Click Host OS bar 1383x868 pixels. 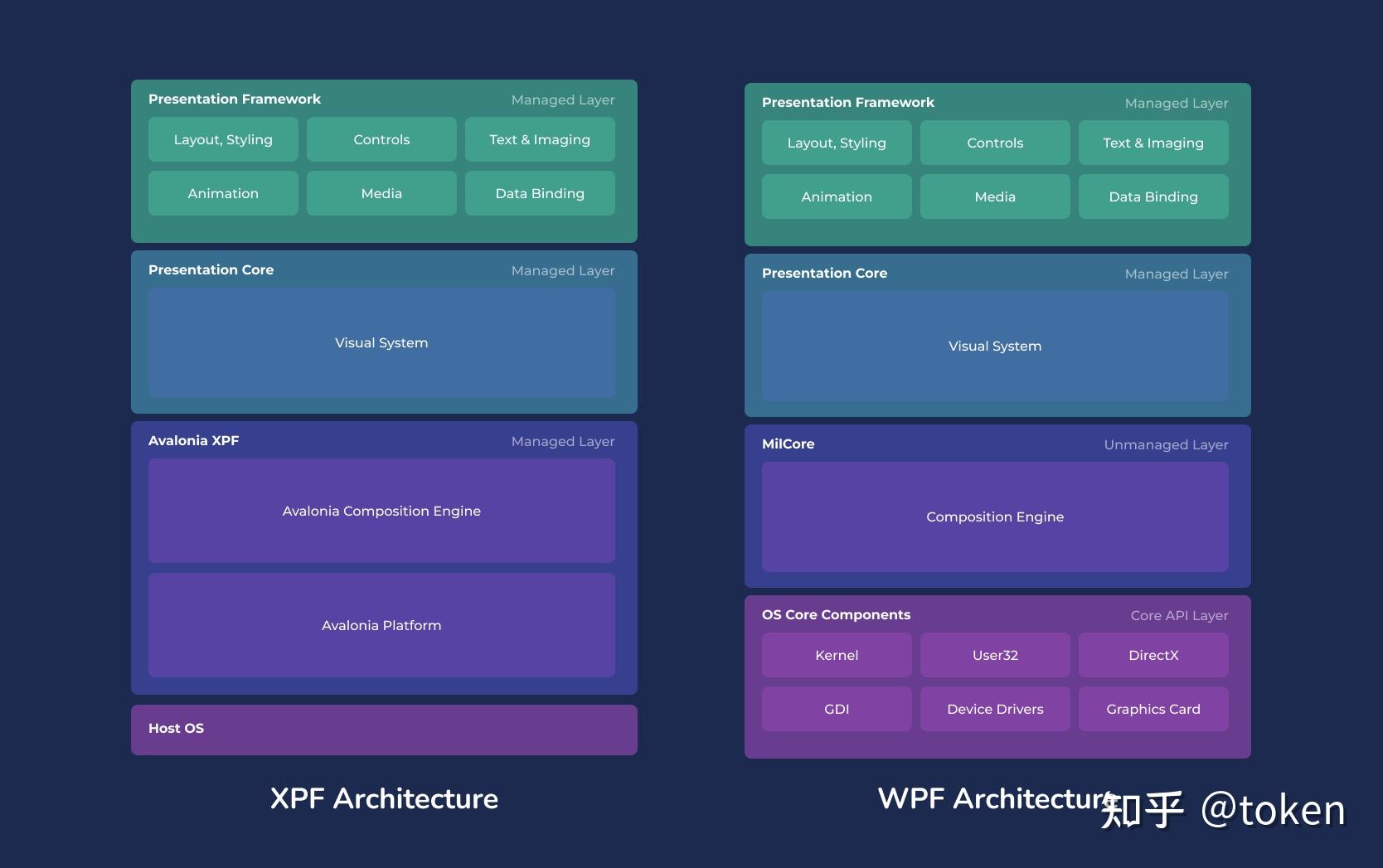pyautogui.click(x=384, y=730)
